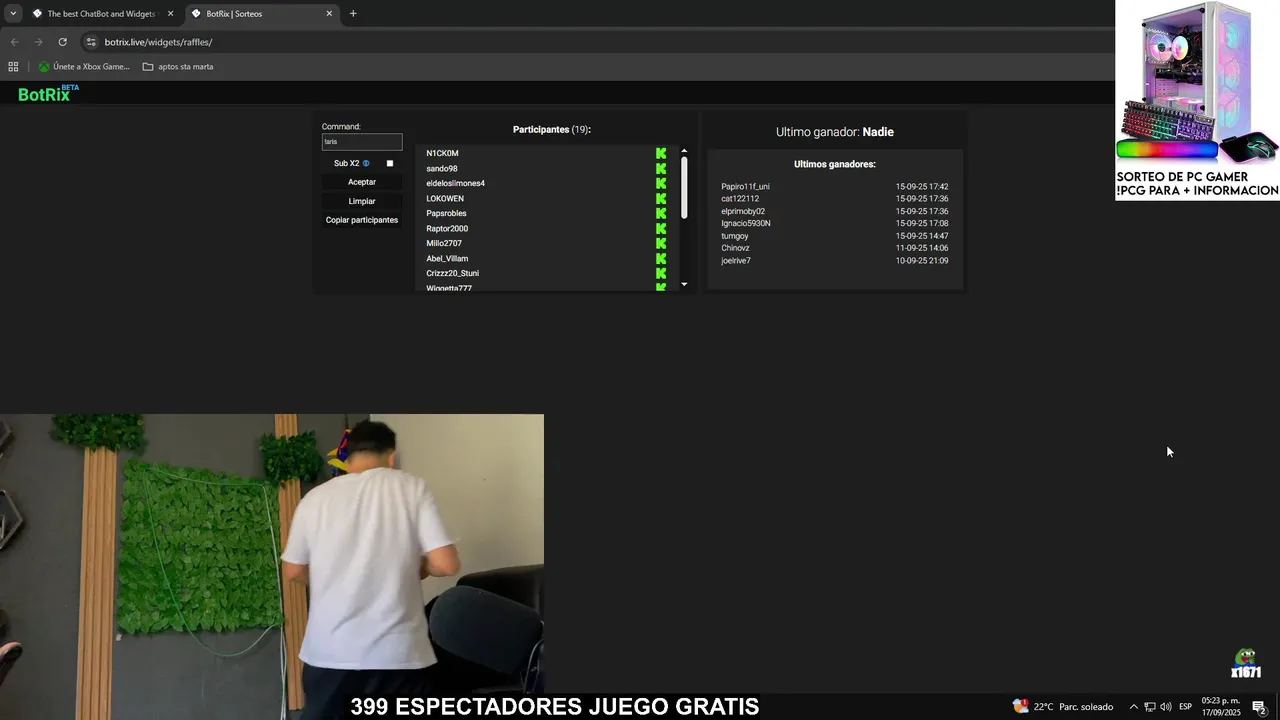The image size is (1280, 720).
Task: Click the Kick icon beside Raptor2000
Action: 661,229
